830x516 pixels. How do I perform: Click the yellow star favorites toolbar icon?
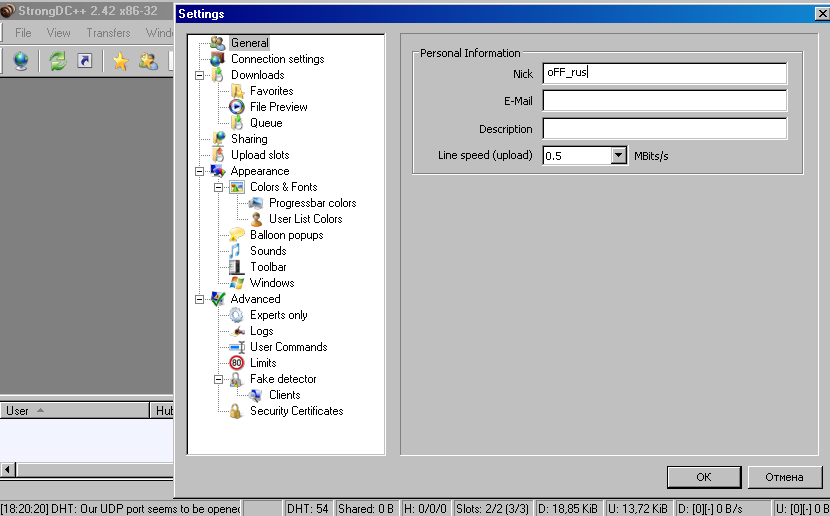pyautogui.click(x=121, y=61)
